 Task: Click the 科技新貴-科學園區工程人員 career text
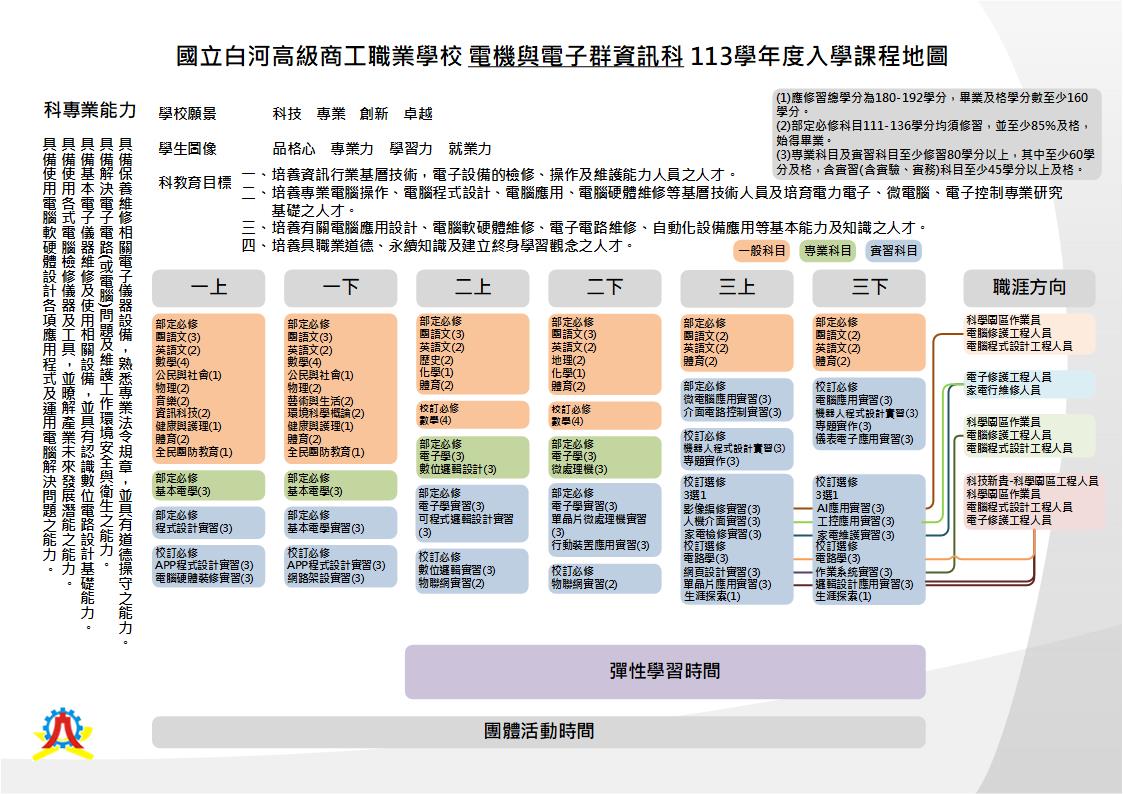[1031, 481]
